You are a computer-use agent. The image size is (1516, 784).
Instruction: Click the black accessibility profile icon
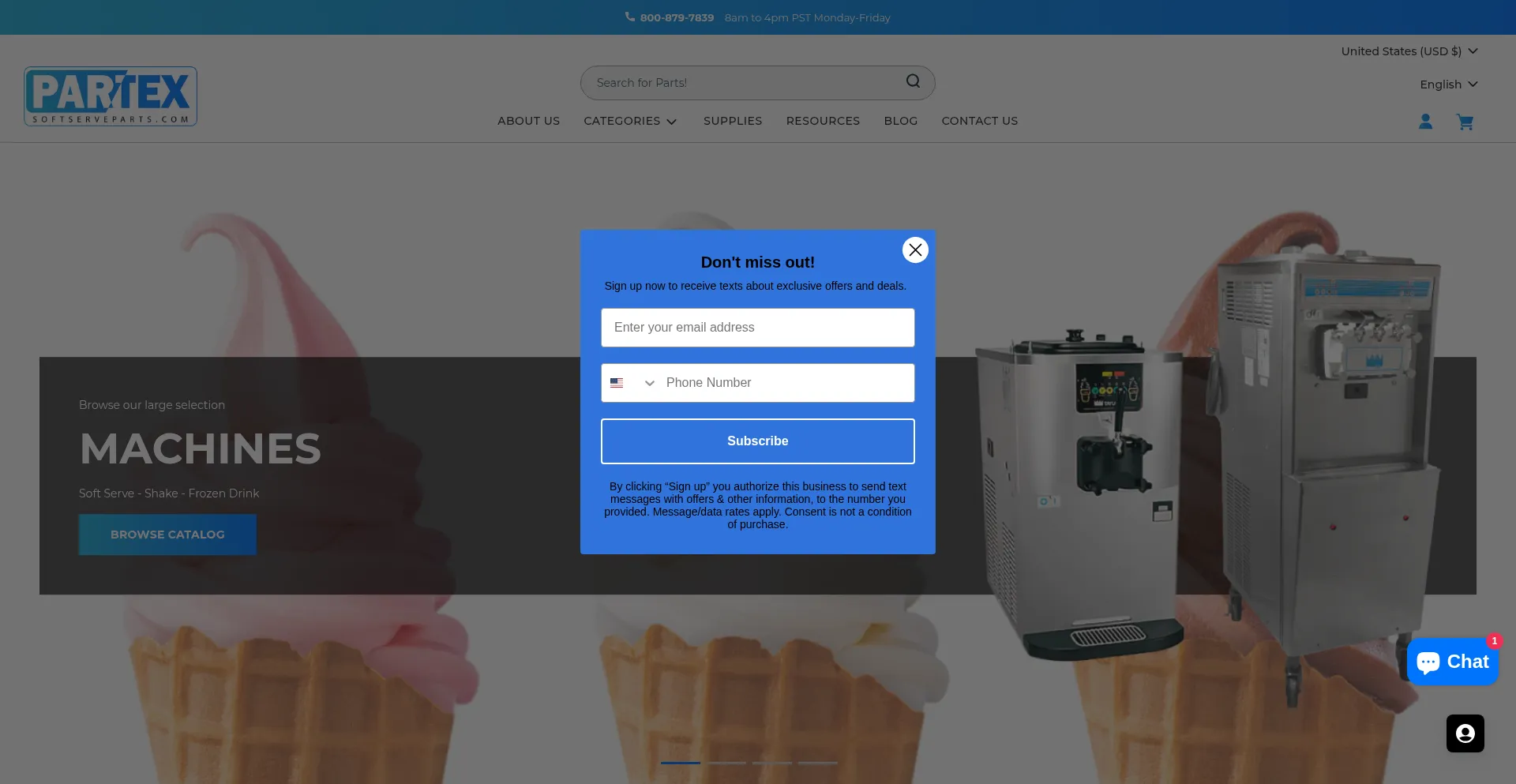click(1465, 733)
